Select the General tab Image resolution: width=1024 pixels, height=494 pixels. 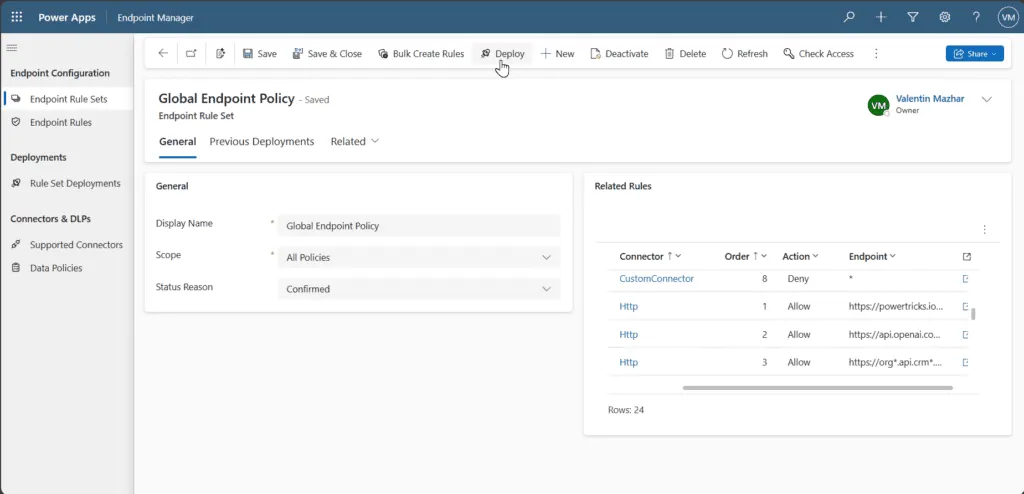[178, 142]
